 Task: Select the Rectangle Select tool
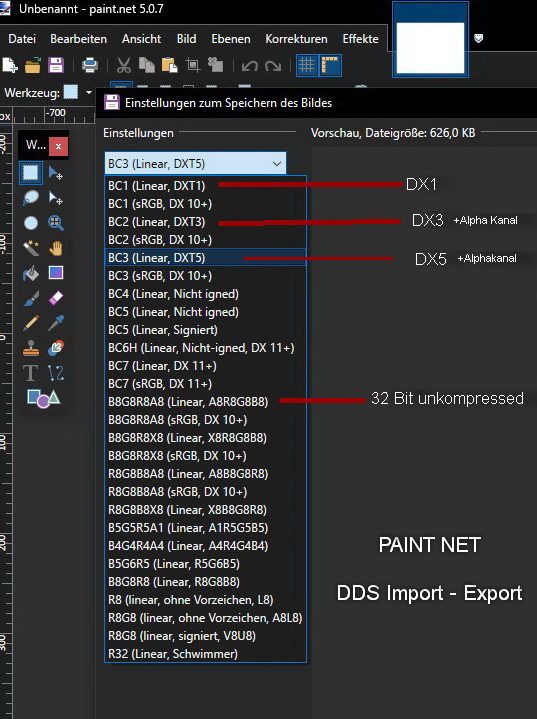[x=31, y=173]
